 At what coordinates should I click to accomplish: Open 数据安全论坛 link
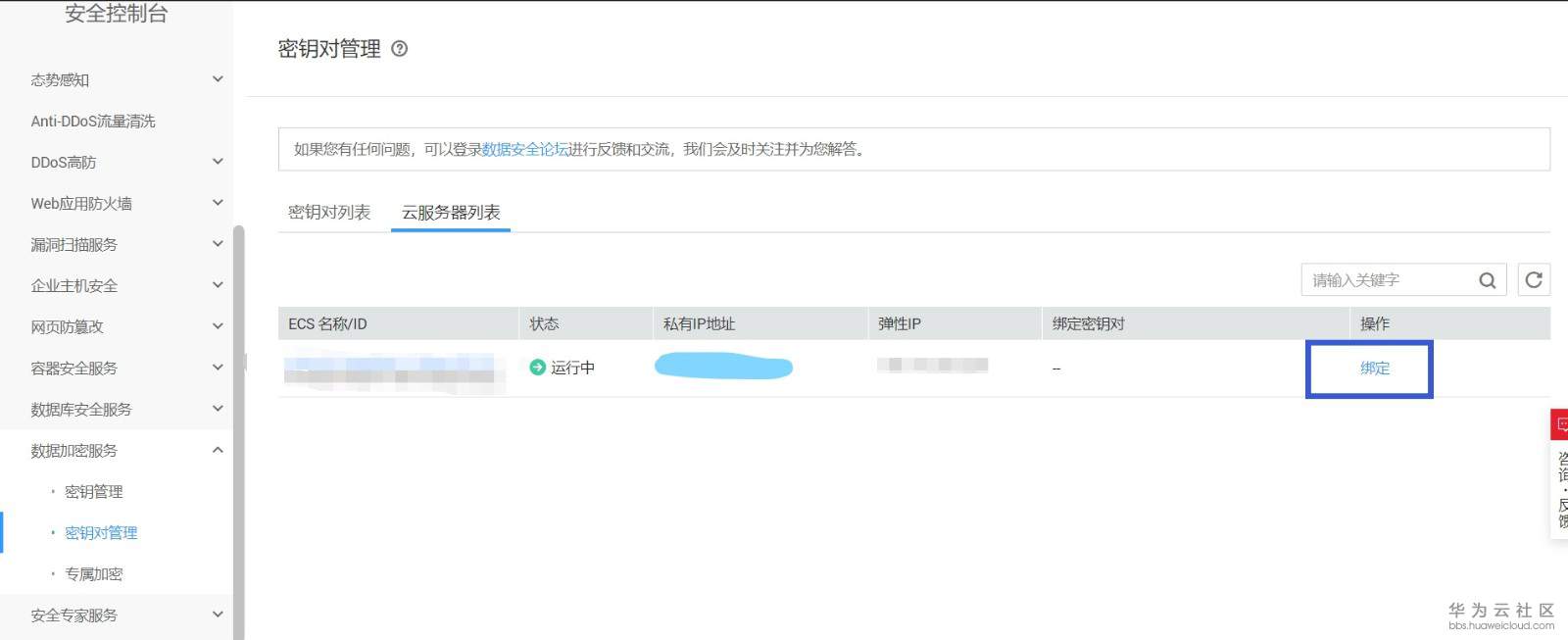(525, 149)
